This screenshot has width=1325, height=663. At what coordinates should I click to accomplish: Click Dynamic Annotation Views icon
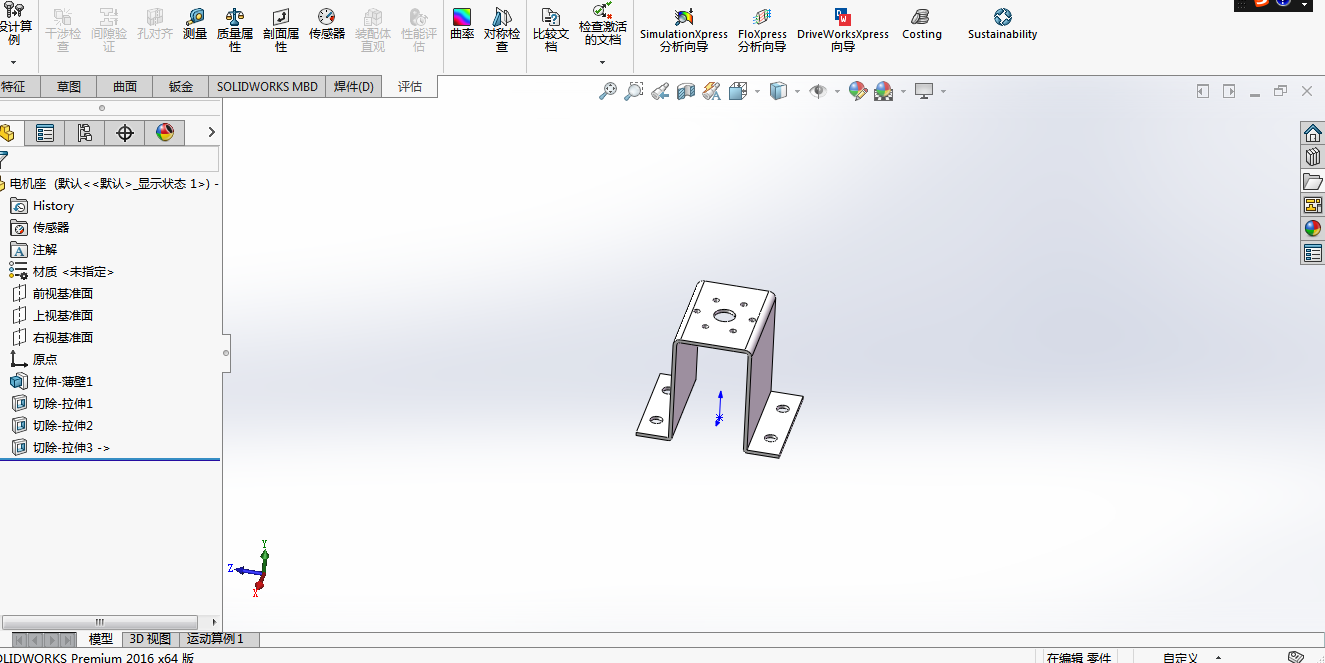coord(712,92)
